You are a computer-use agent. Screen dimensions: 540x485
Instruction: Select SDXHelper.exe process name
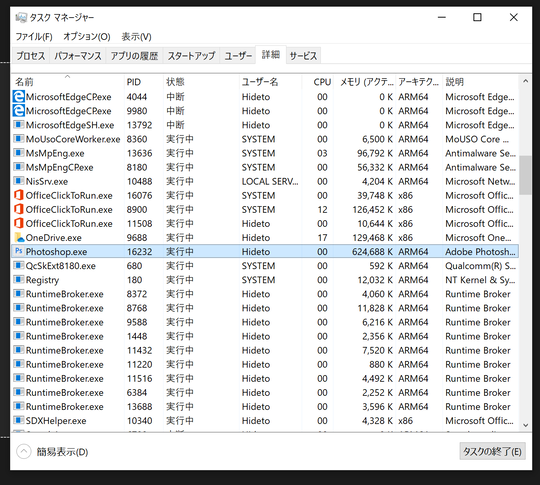pos(56,421)
